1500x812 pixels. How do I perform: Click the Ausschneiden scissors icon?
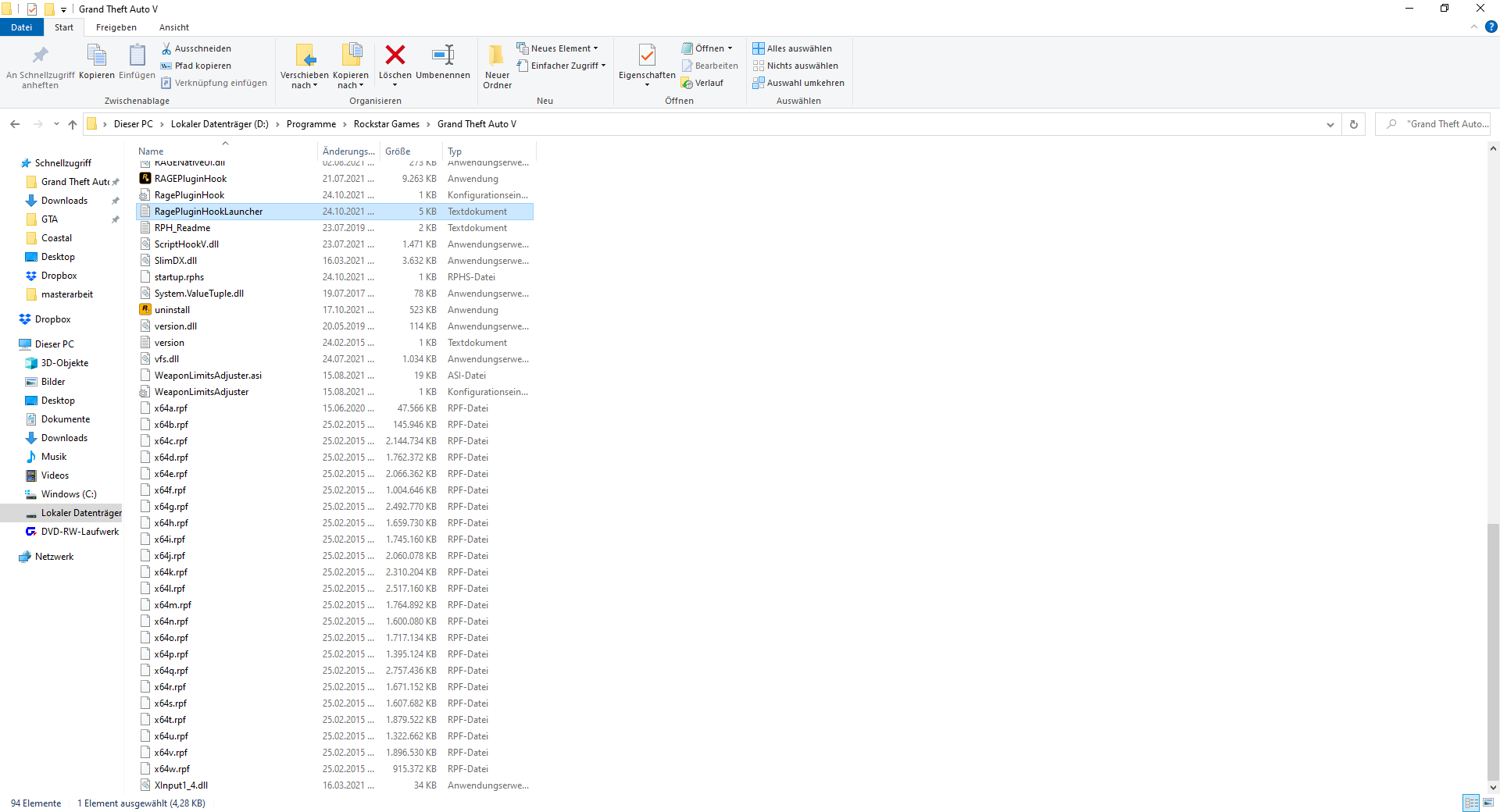click(x=166, y=48)
